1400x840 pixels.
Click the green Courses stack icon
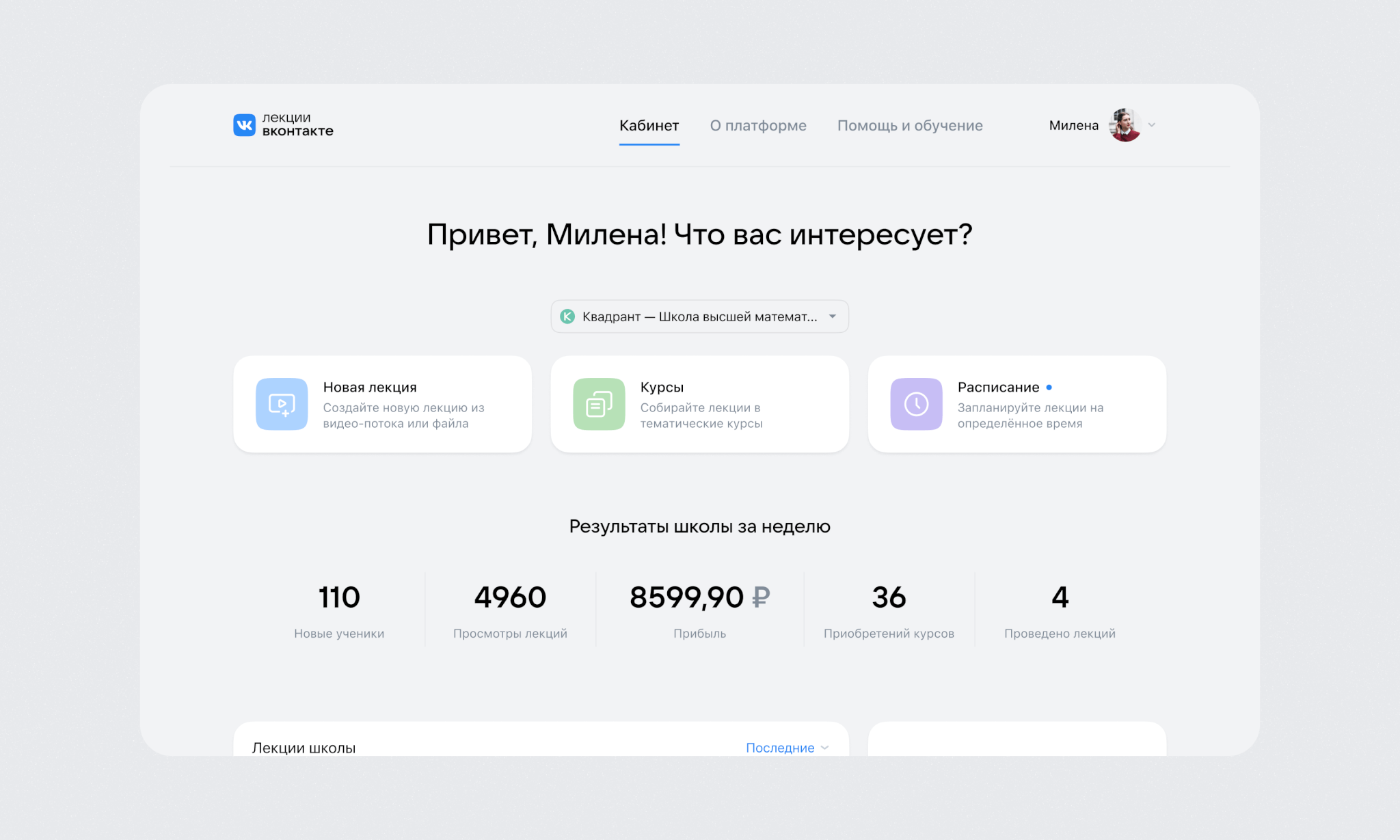(x=599, y=404)
